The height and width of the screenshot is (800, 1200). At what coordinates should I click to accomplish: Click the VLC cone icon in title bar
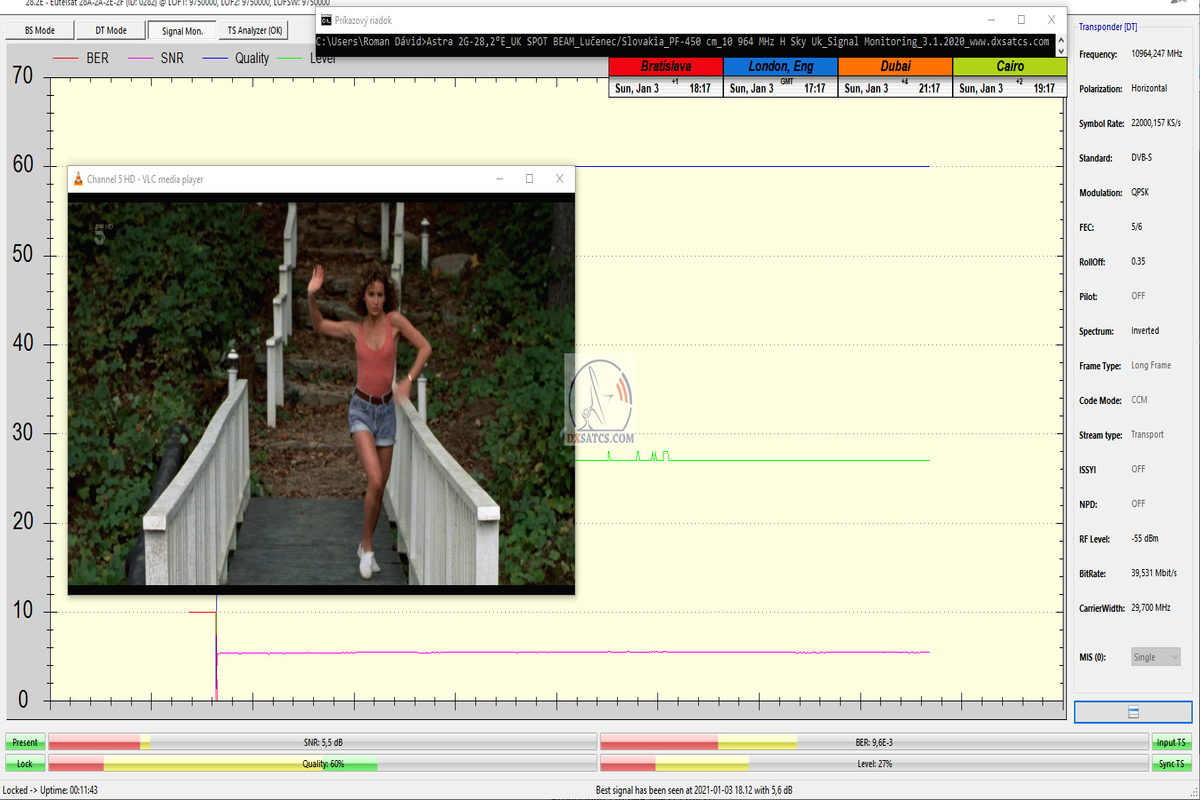point(78,179)
